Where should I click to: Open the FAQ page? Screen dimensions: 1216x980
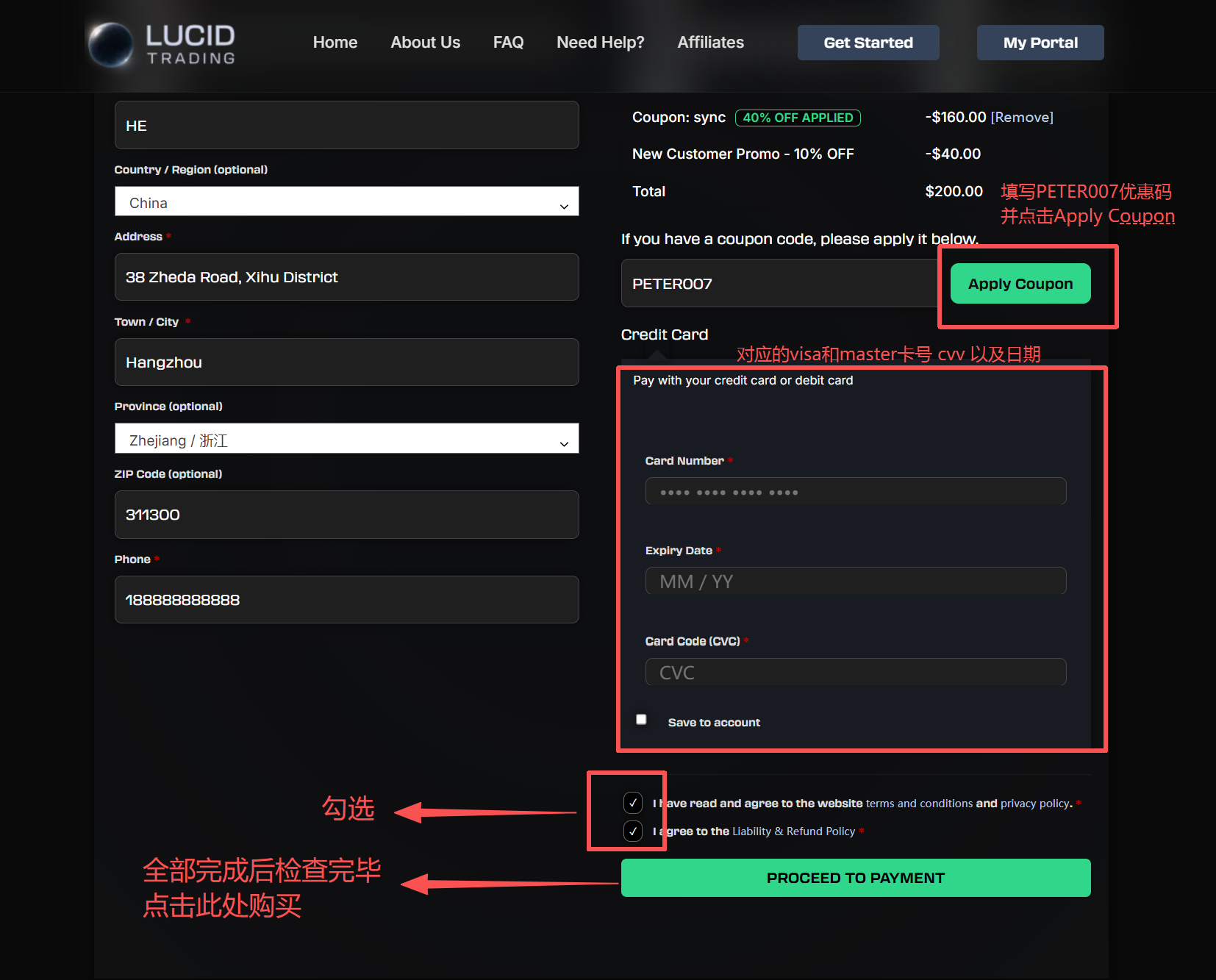pos(508,43)
